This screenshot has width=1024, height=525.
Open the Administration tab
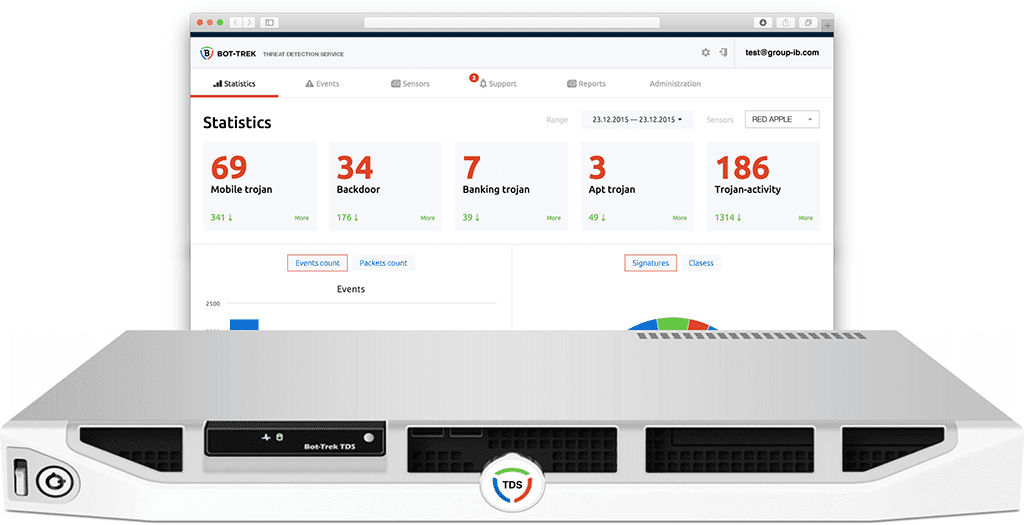coord(675,84)
